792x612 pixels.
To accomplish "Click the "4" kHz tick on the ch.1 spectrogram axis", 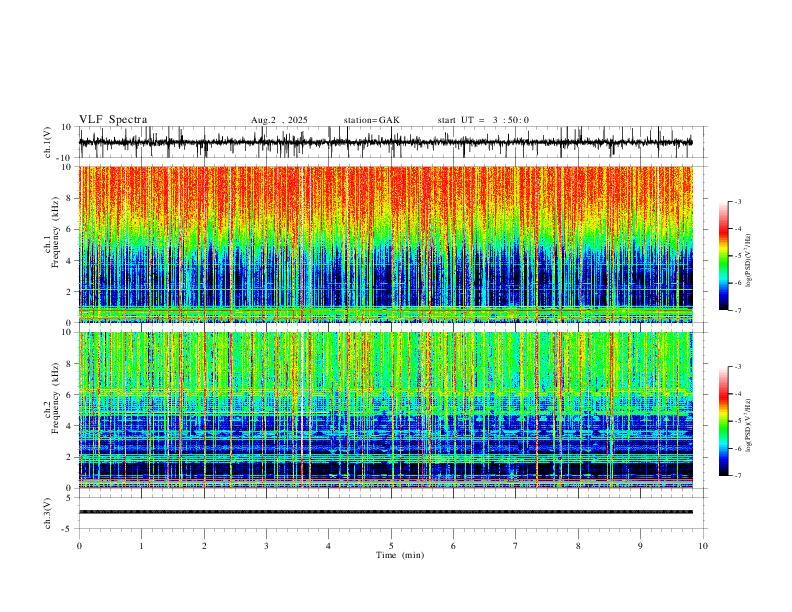I will pos(69,261).
